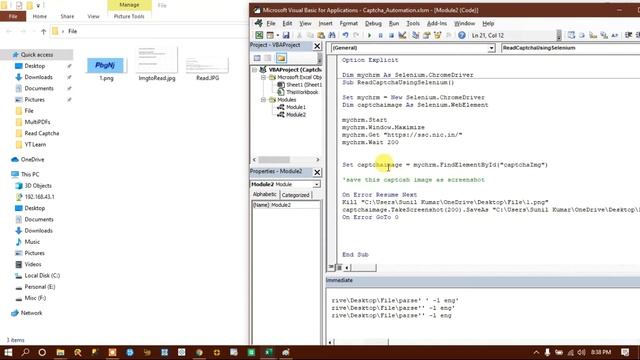Open Read Captcha folder in navigation pane
Viewport: 640px width, 360px height.
[42, 133]
